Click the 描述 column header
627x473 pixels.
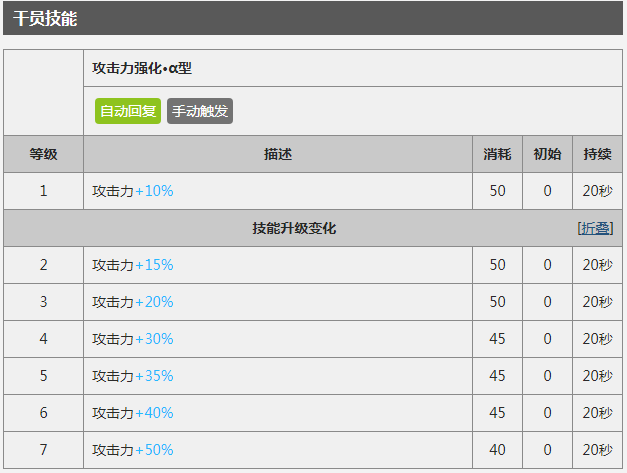pyautogui.click(x=277, y=154)
